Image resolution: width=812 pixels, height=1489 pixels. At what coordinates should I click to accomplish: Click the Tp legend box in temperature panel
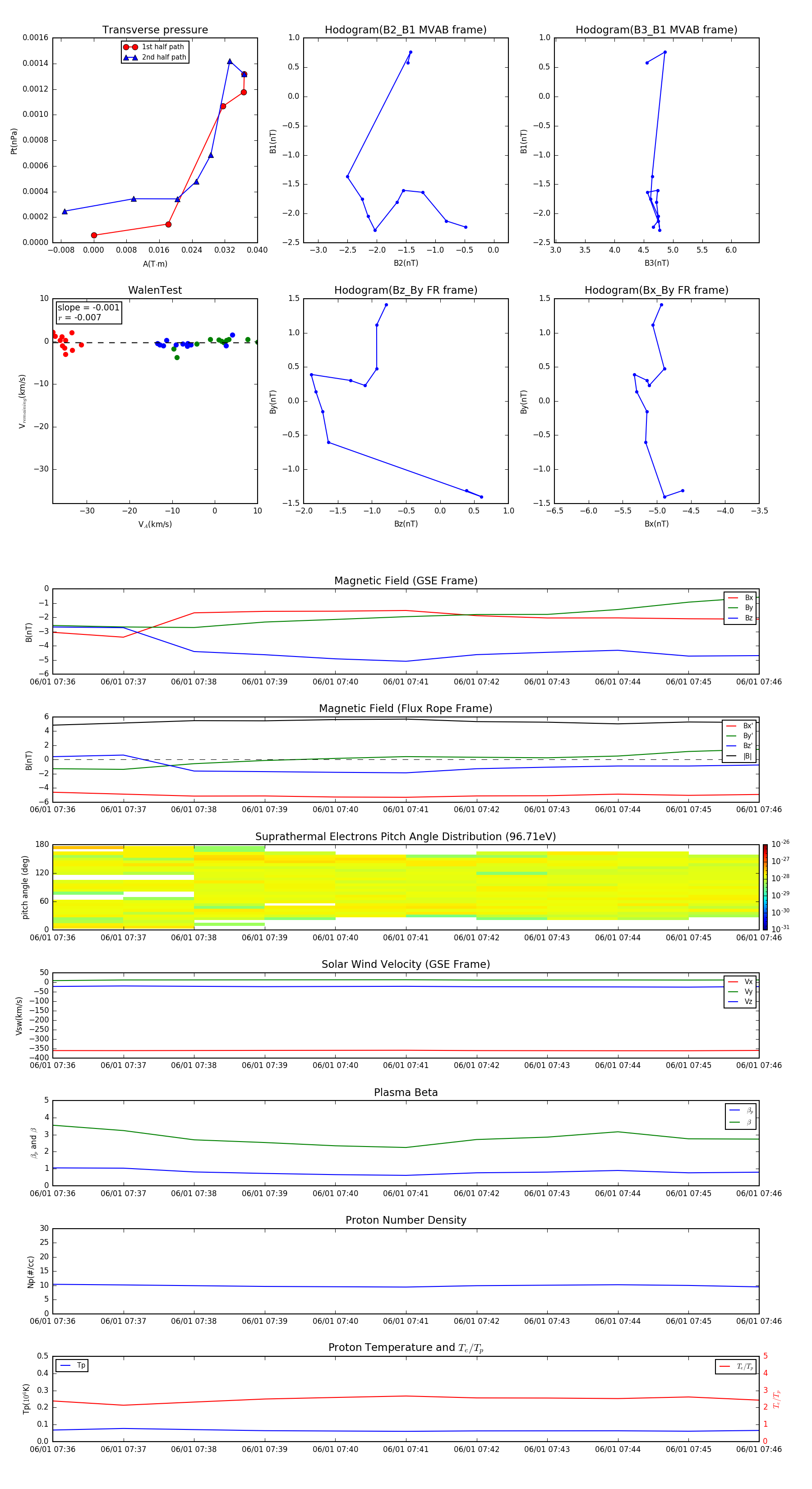coord(72,1365)
